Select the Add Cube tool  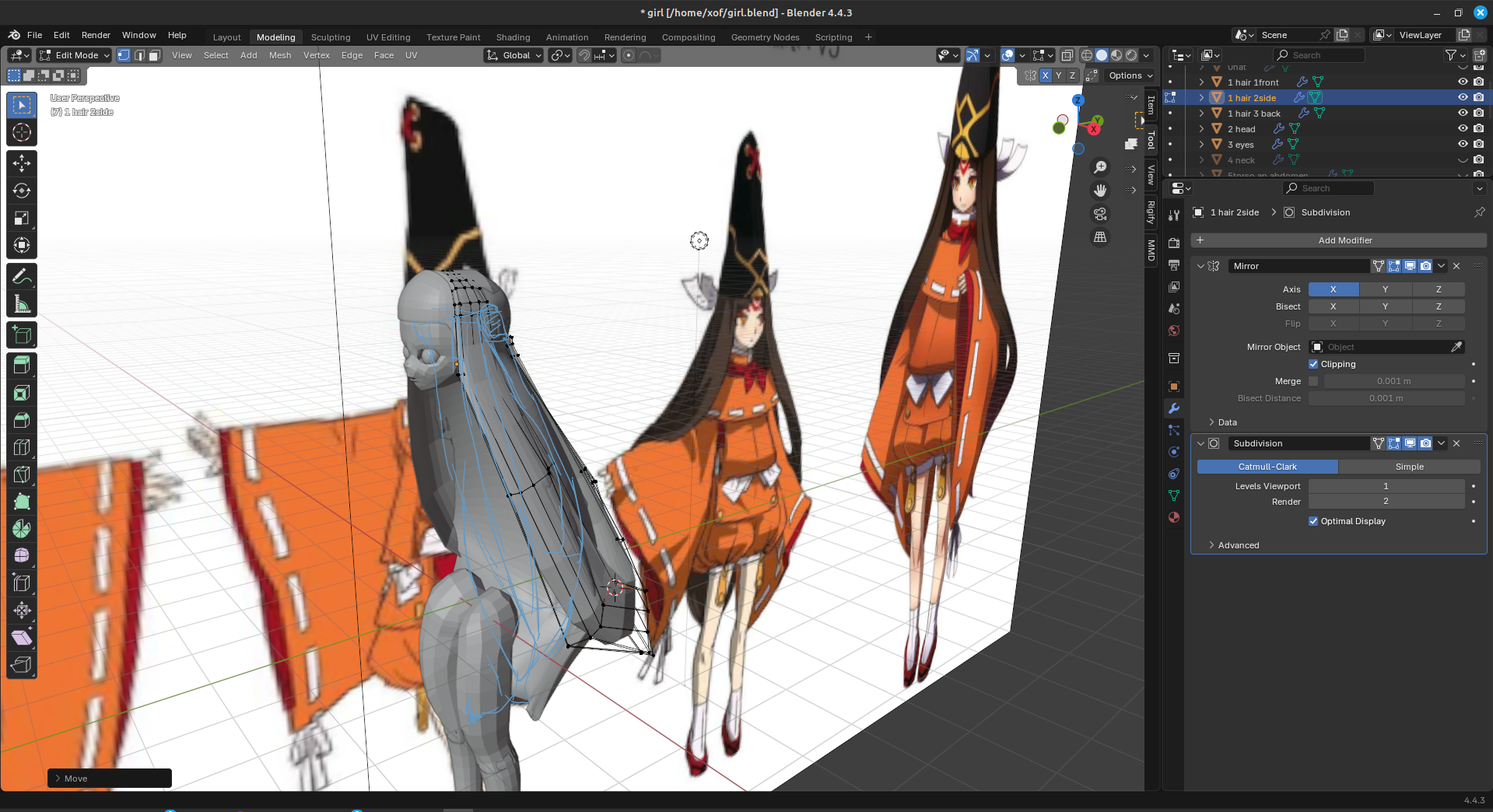click(x=22, y=335)
